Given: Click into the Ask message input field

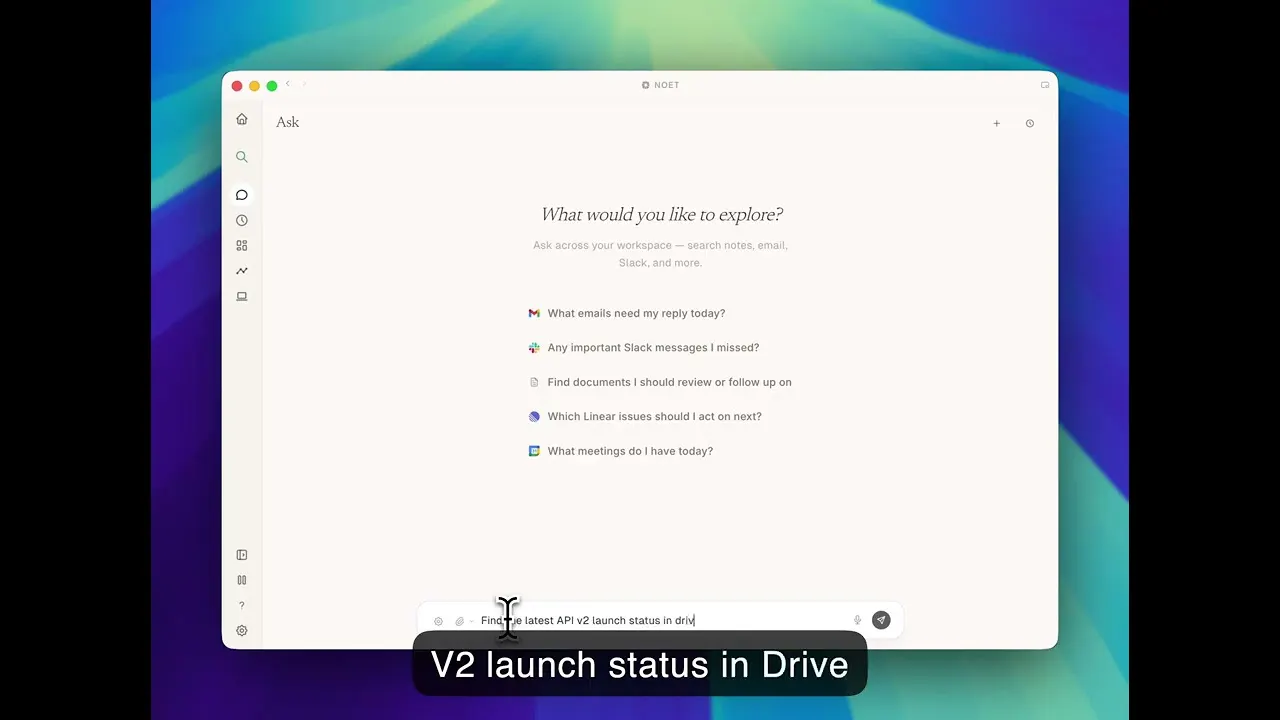Looking at the screenshot, I should [660, 620].
